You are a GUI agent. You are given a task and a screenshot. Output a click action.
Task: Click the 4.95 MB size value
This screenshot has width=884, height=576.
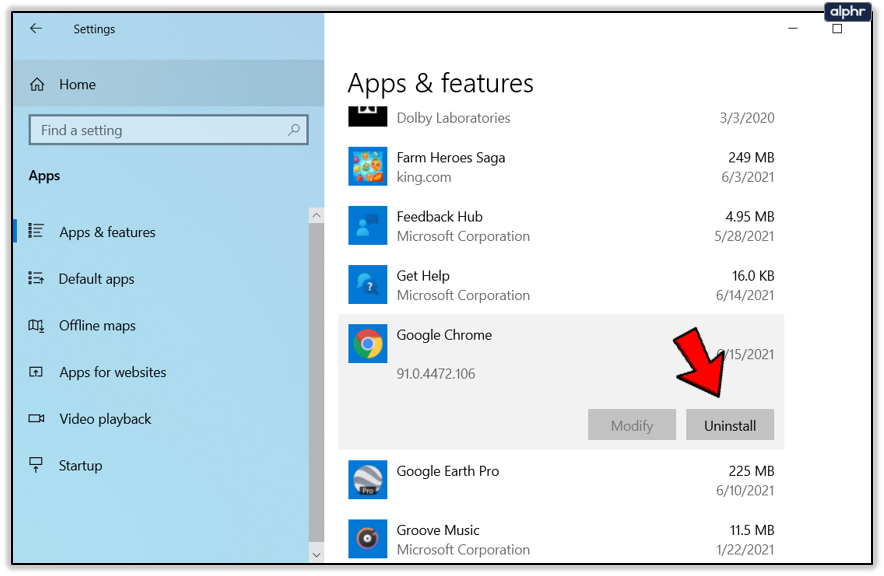(750, 217)
